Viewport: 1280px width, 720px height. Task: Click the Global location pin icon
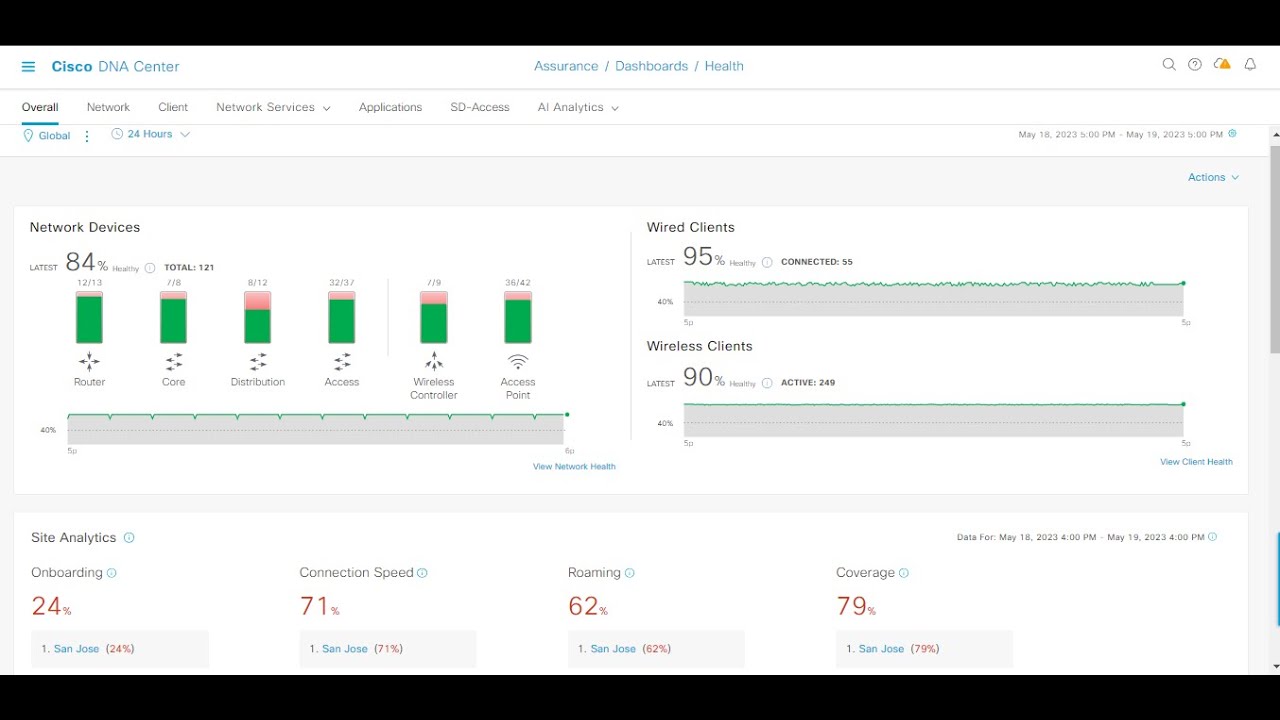point(28,135)
